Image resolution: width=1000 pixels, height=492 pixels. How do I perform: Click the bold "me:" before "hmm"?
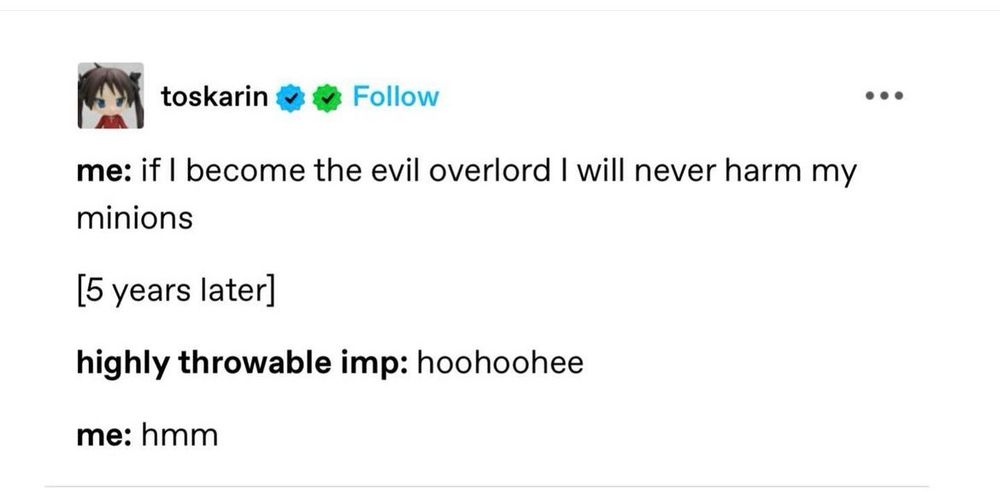click(x=104, y=434)
